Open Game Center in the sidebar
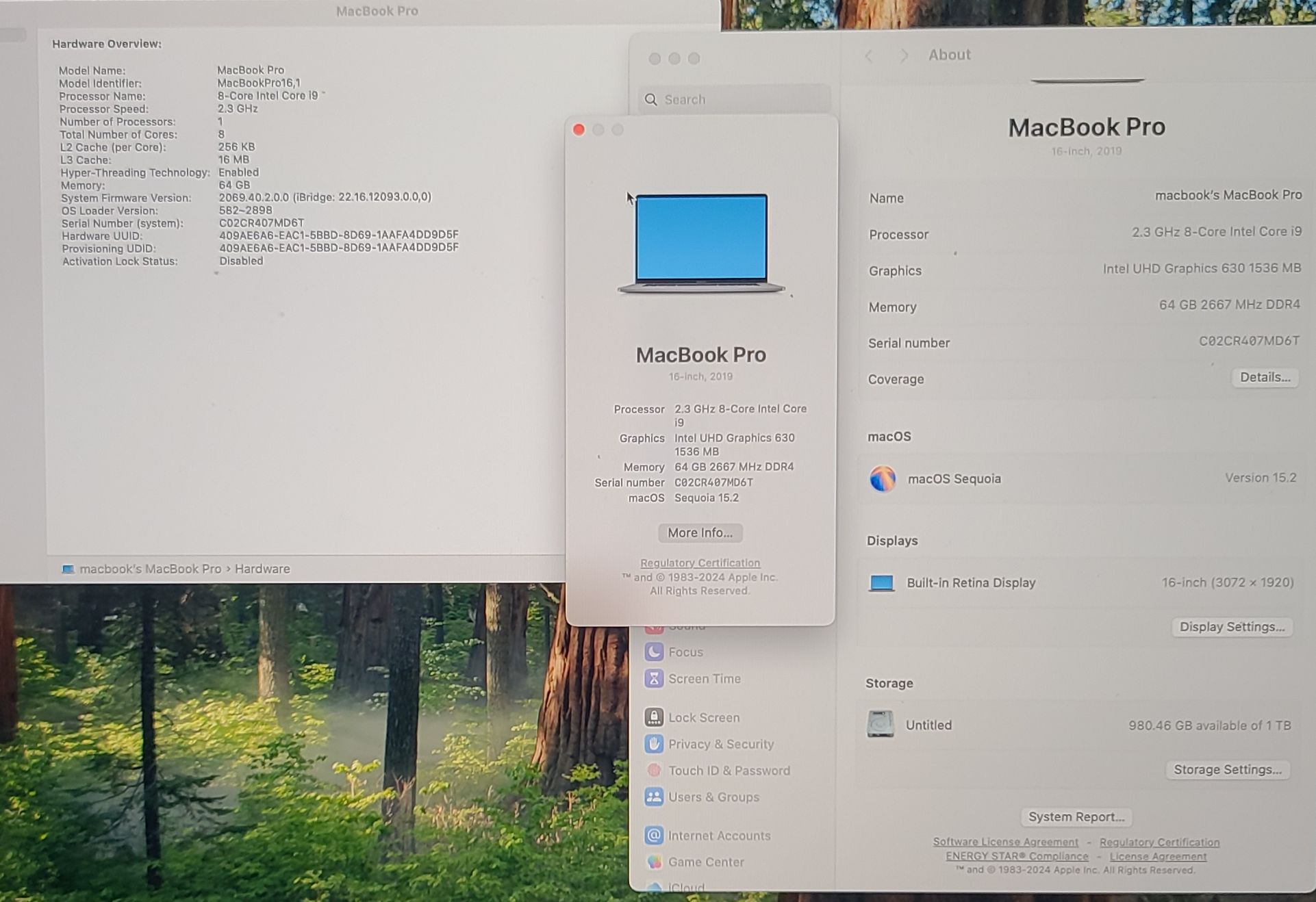This screenshot has width=1316, height=902. pyautogui.click(x=705, y=862)
